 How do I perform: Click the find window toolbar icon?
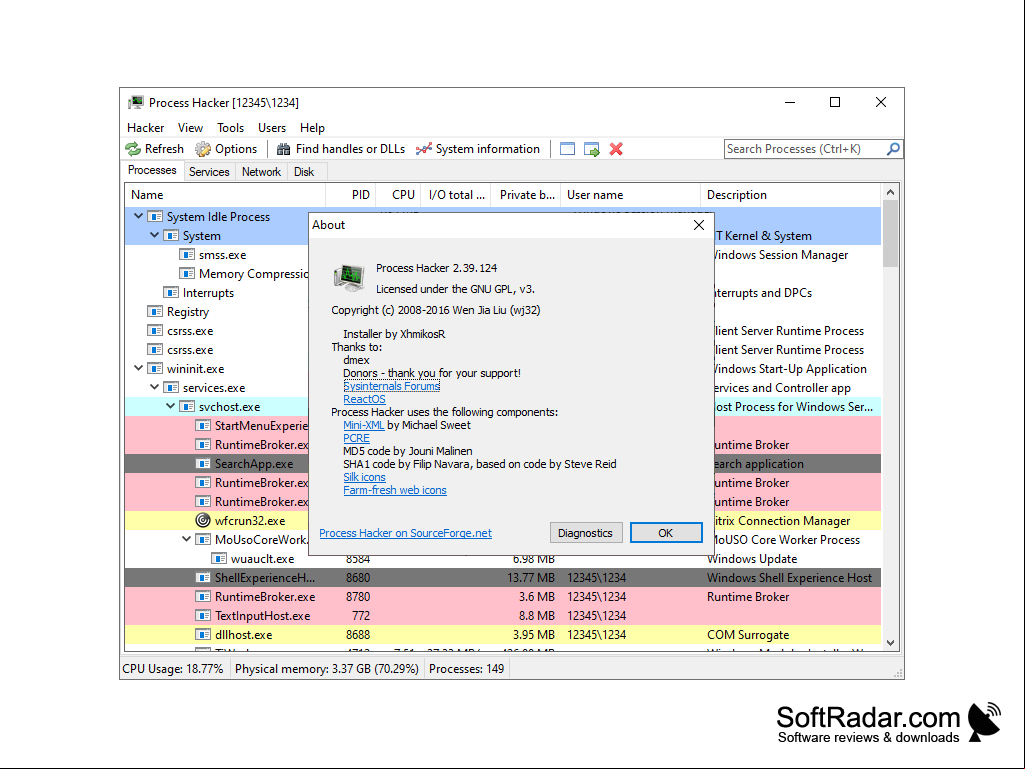(567, 149)
